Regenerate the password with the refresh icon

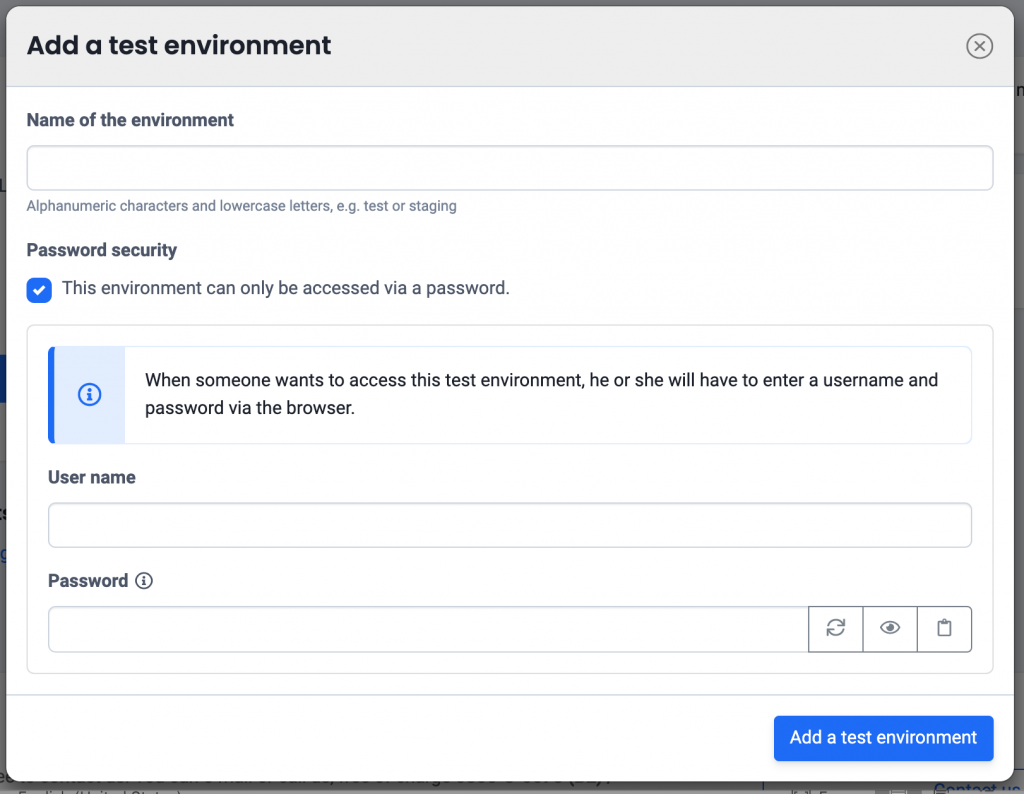click(x=836, y=628)
